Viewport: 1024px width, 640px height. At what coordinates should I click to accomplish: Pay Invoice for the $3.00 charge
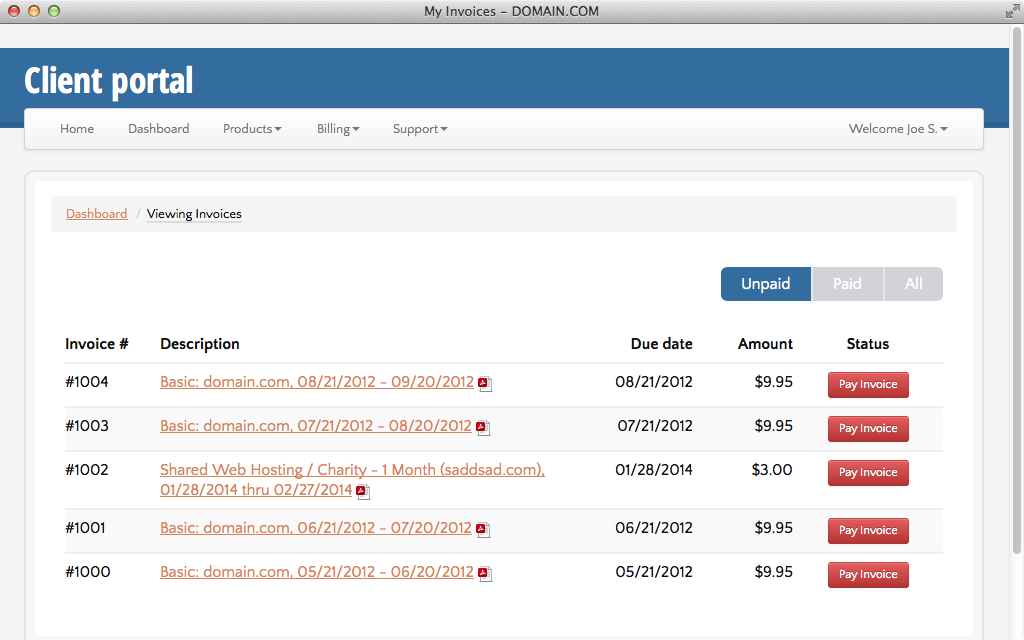coord(868,473)
